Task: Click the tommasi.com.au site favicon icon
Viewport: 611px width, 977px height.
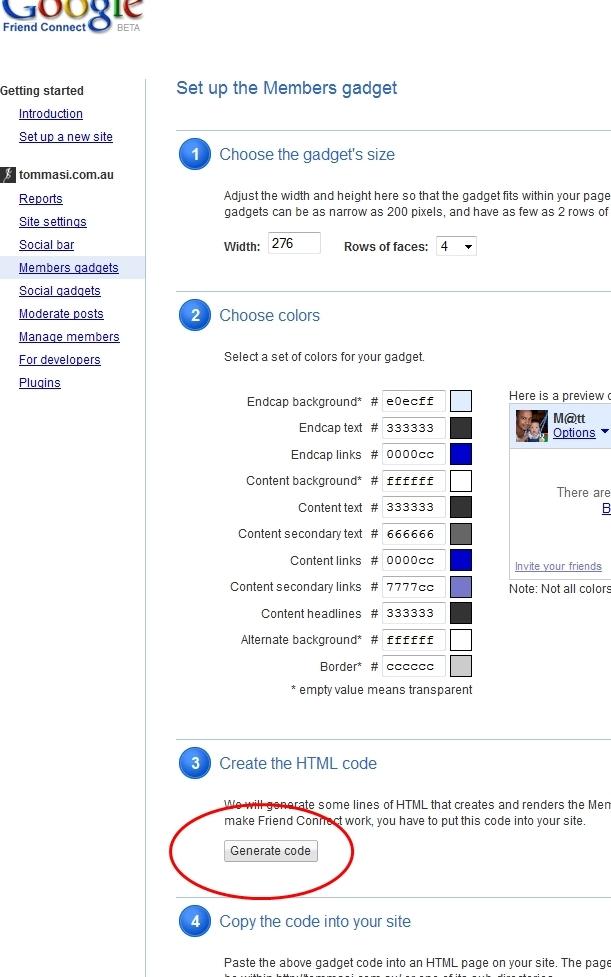Action: pyautogui.click(x=9, y=175)
